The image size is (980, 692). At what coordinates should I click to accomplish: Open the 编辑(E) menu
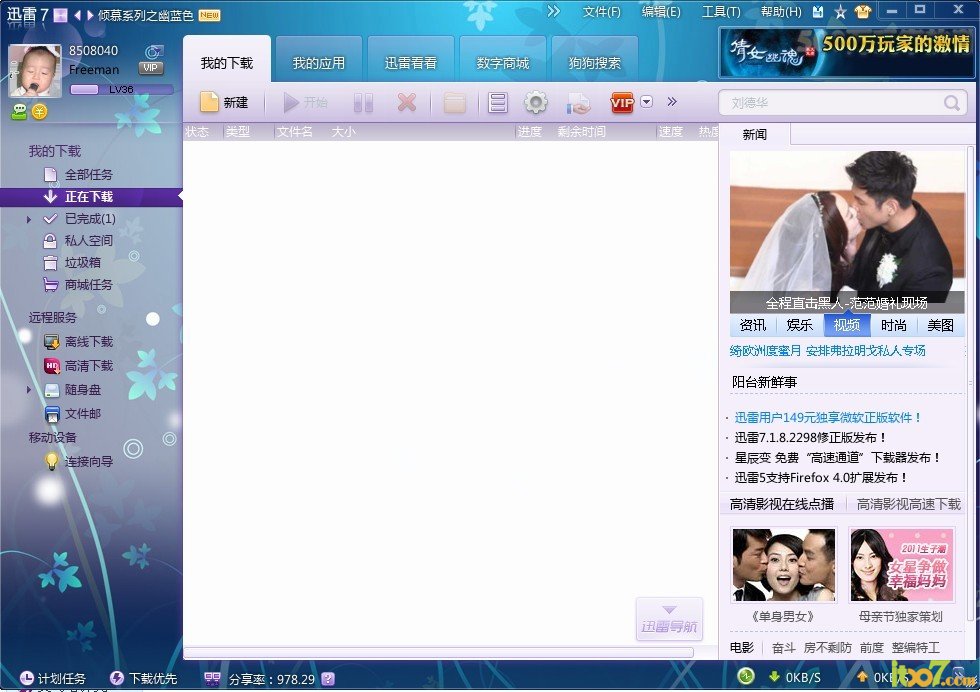(661, 12)
